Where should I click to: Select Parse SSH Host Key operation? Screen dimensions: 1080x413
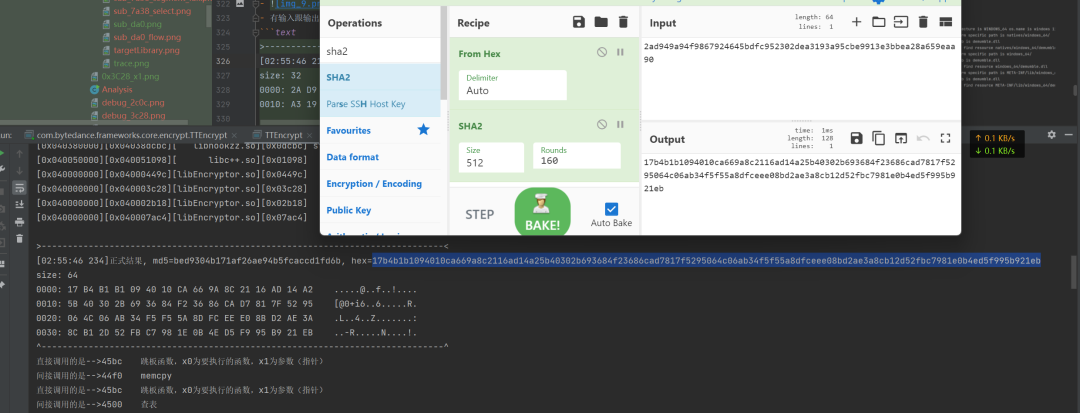tap(380, 104)
